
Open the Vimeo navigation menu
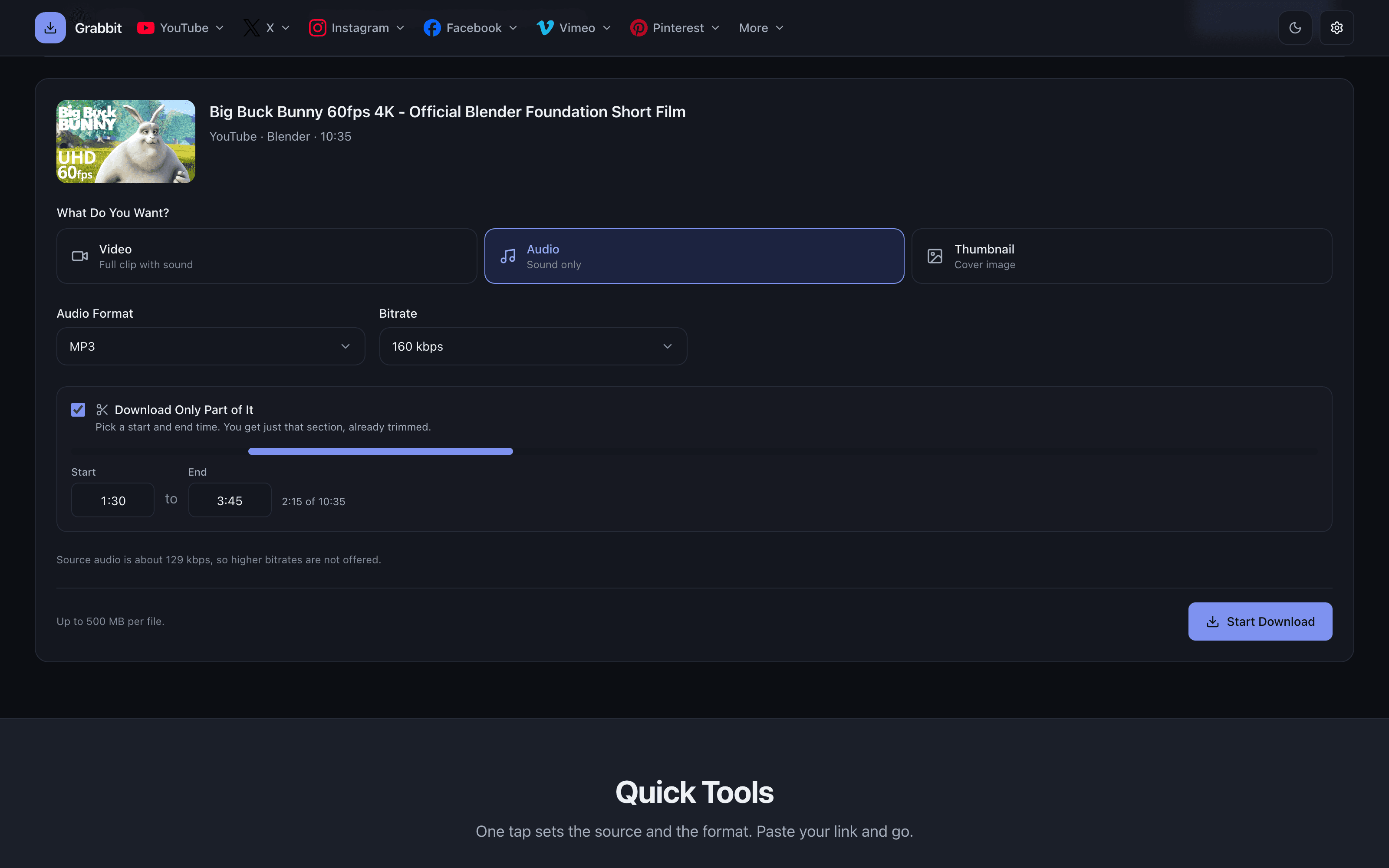pyautogui.click(x=574, y=27)
